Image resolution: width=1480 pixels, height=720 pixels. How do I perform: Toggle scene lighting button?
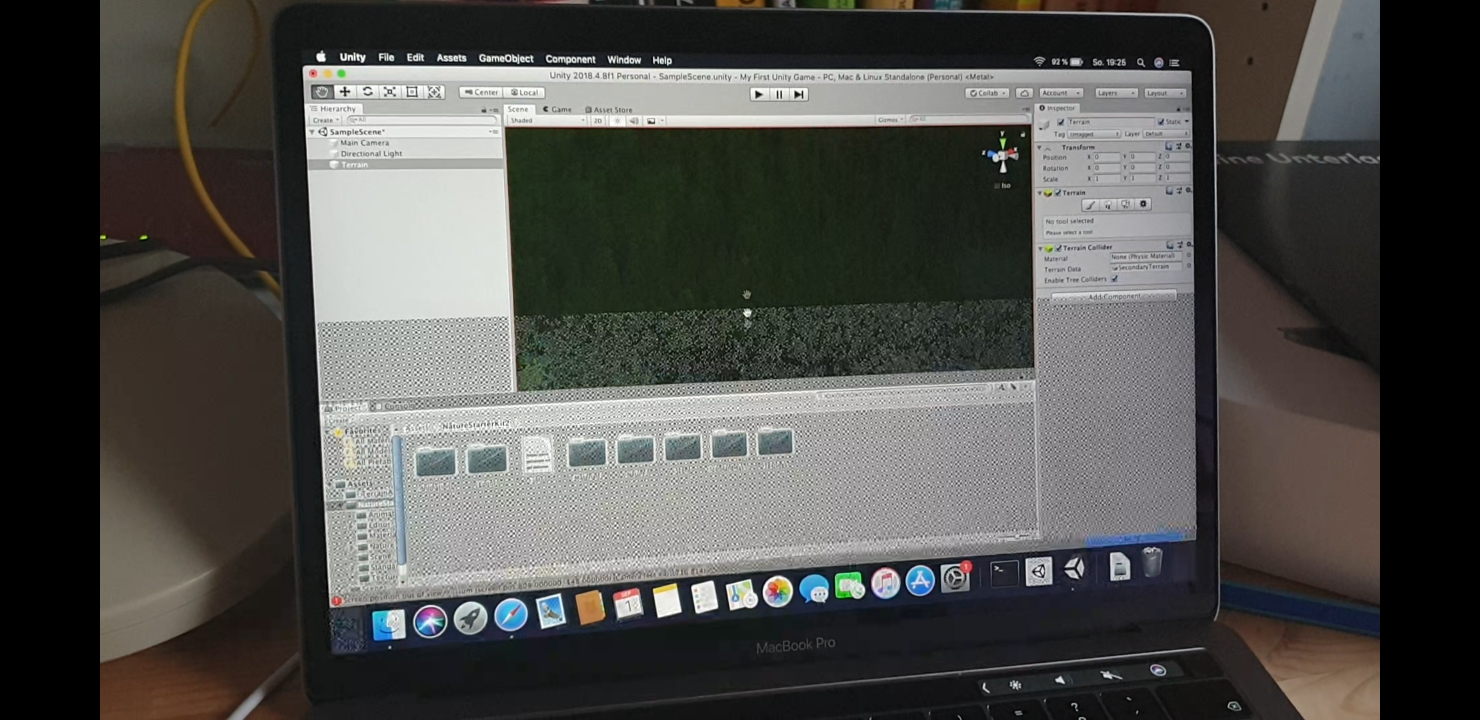pyautogui.click(x=618, y=121)
